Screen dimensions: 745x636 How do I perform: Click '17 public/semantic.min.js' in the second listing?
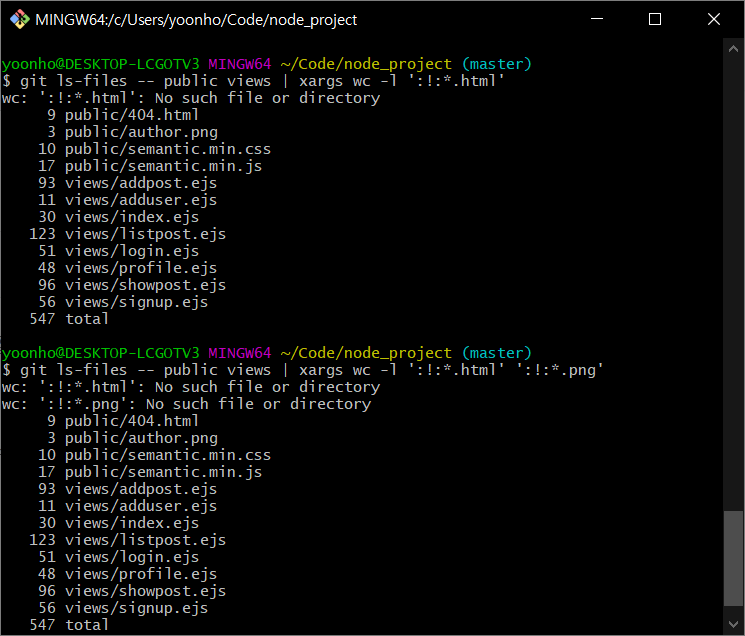[150, 472]
